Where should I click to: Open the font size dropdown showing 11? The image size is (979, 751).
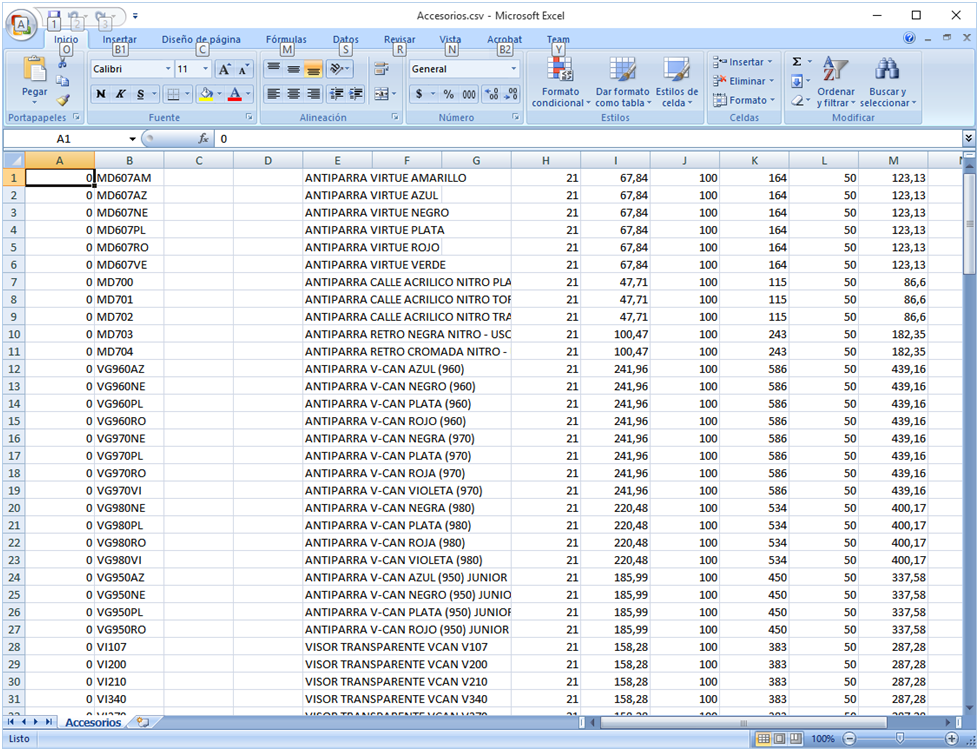tap(205, 69)
